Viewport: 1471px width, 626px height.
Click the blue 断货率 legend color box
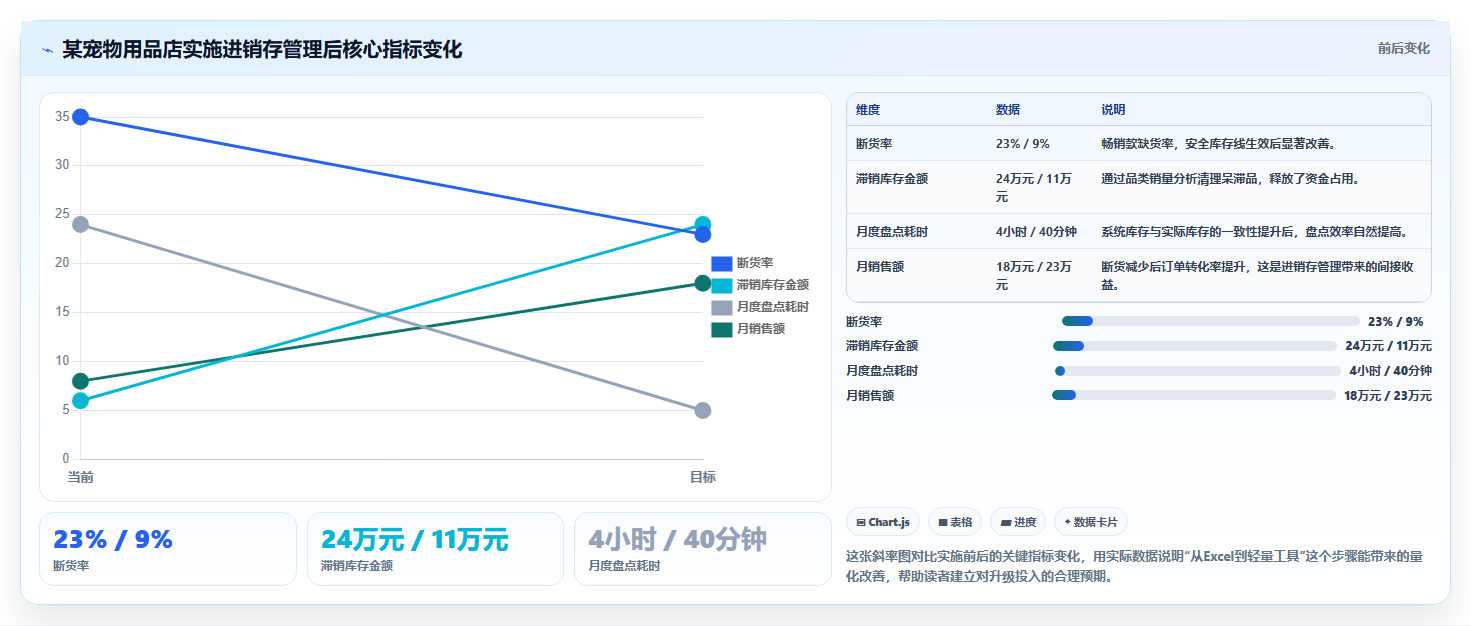tap(722, 263)
